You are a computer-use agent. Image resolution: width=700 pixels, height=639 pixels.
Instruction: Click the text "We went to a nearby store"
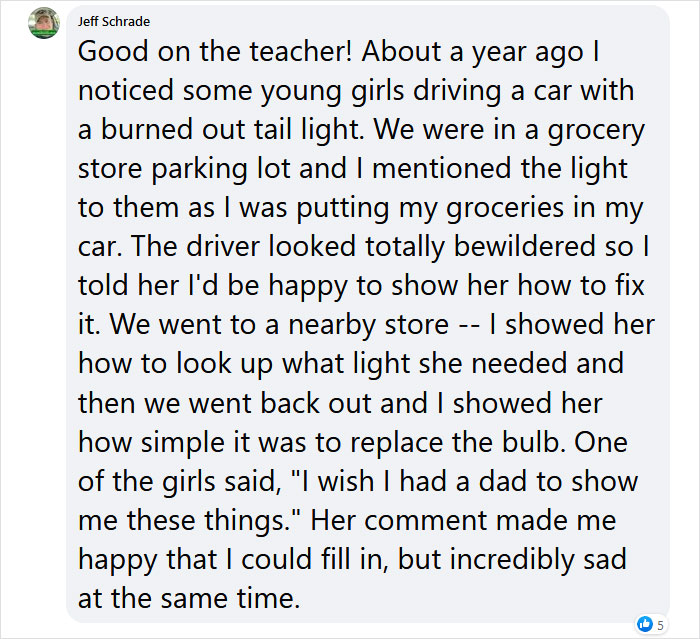point(279,324)
